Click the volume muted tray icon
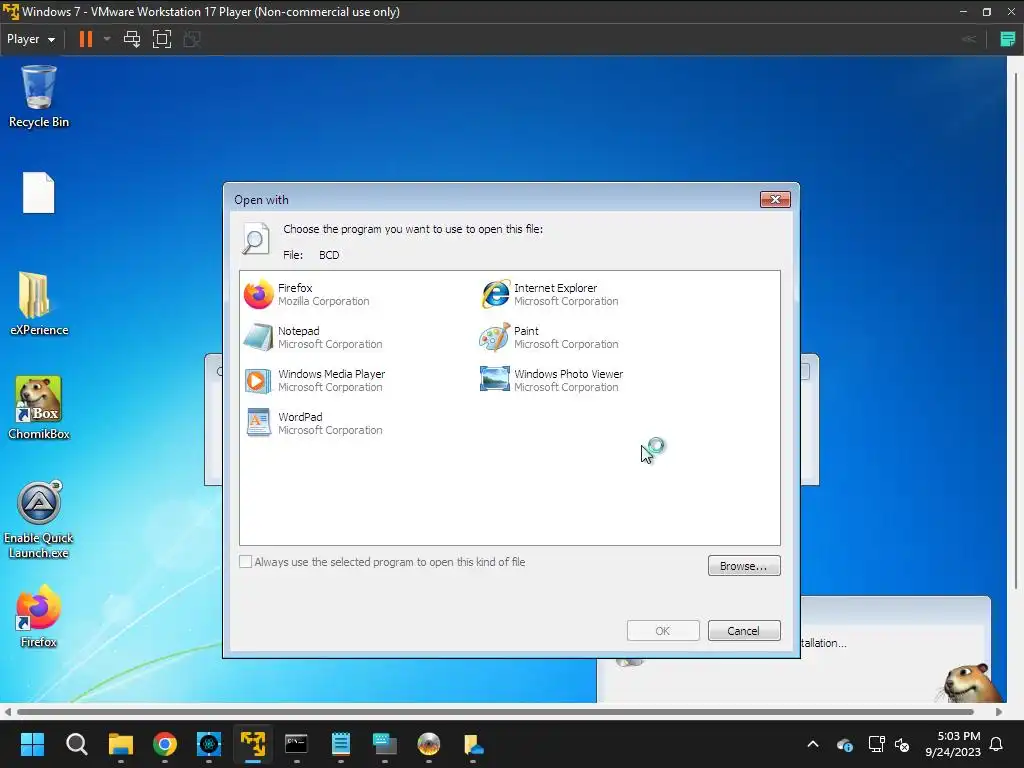Viewport: 1024px width, 768px height. [902, 744]
